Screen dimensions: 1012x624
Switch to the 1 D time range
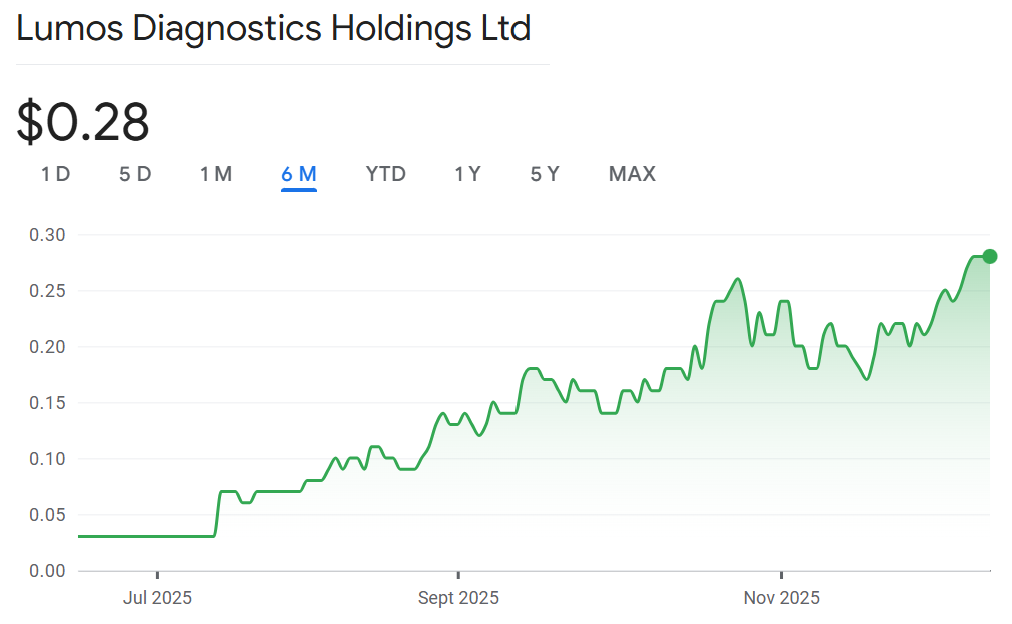coord(55,173)
